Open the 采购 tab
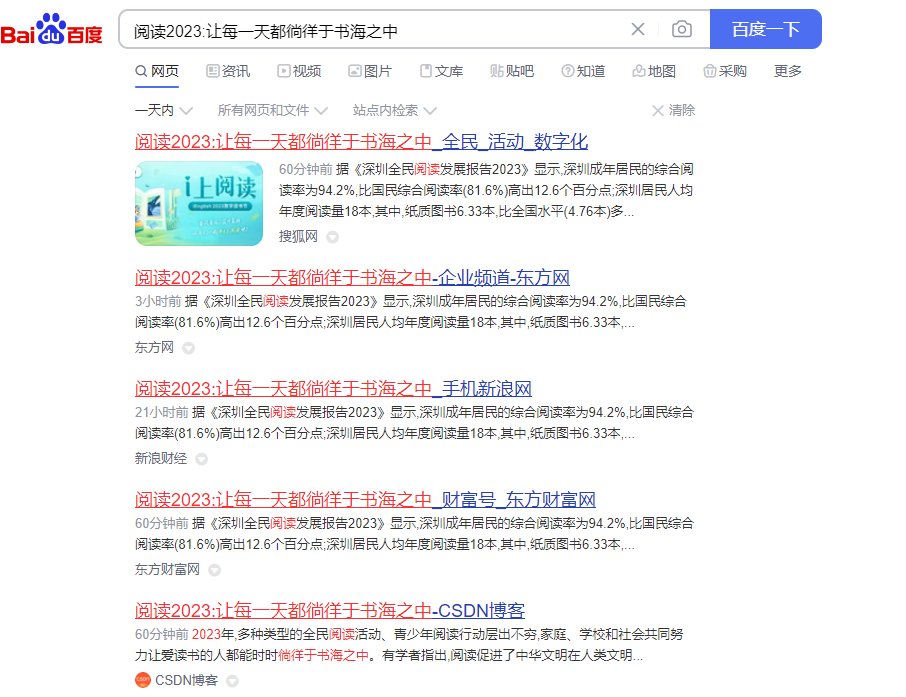 [x=725, y=71]
